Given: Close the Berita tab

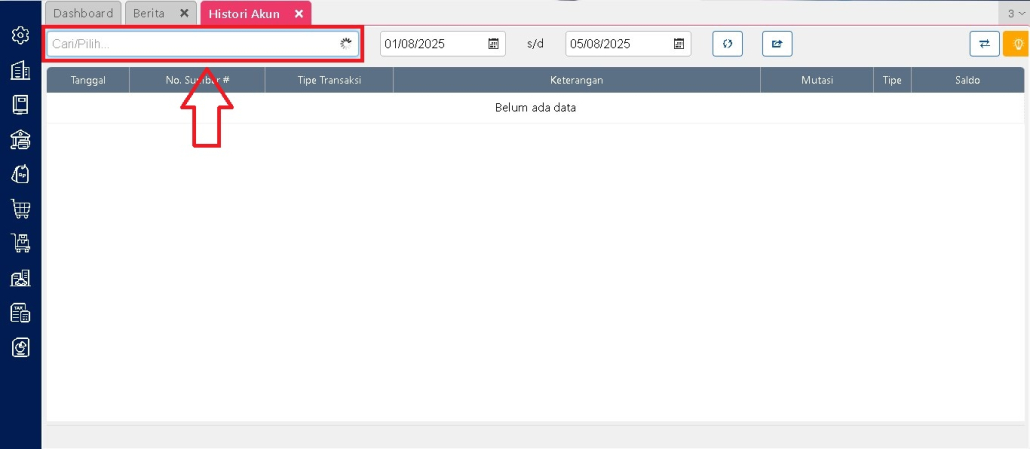Looking at the screenshot, I should 184,13.
